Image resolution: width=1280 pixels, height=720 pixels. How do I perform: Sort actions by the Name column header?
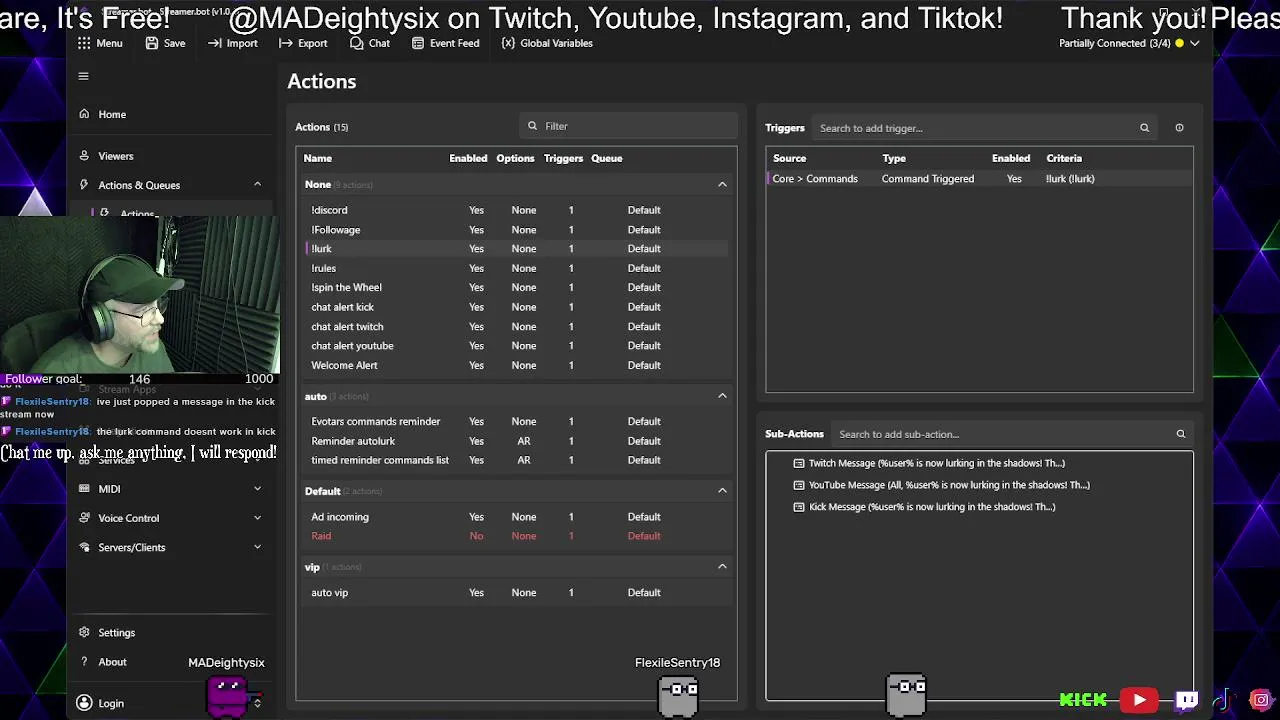tap(318, 158)
